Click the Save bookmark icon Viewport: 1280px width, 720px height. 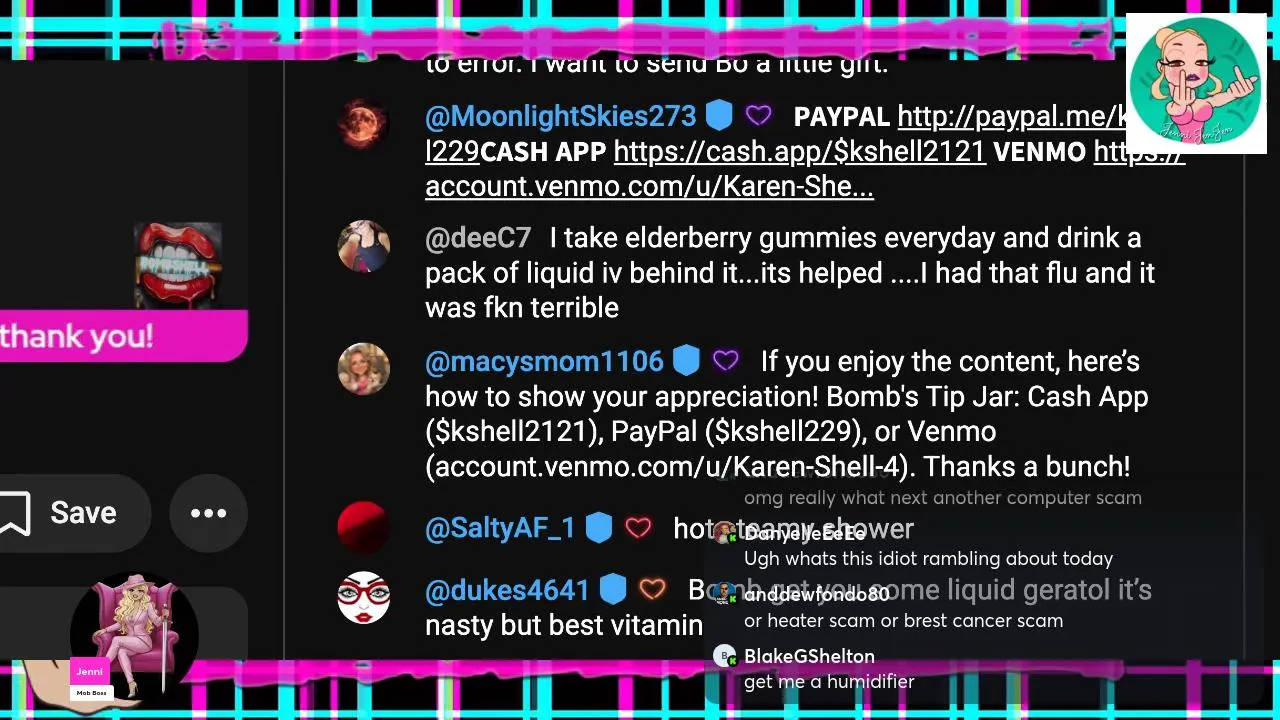tap(14, 513)
